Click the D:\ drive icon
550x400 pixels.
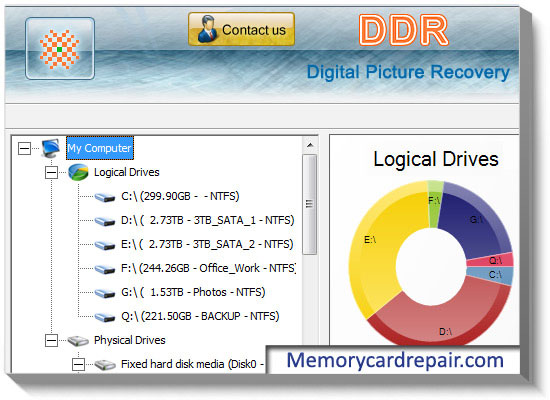coord(105,221)
